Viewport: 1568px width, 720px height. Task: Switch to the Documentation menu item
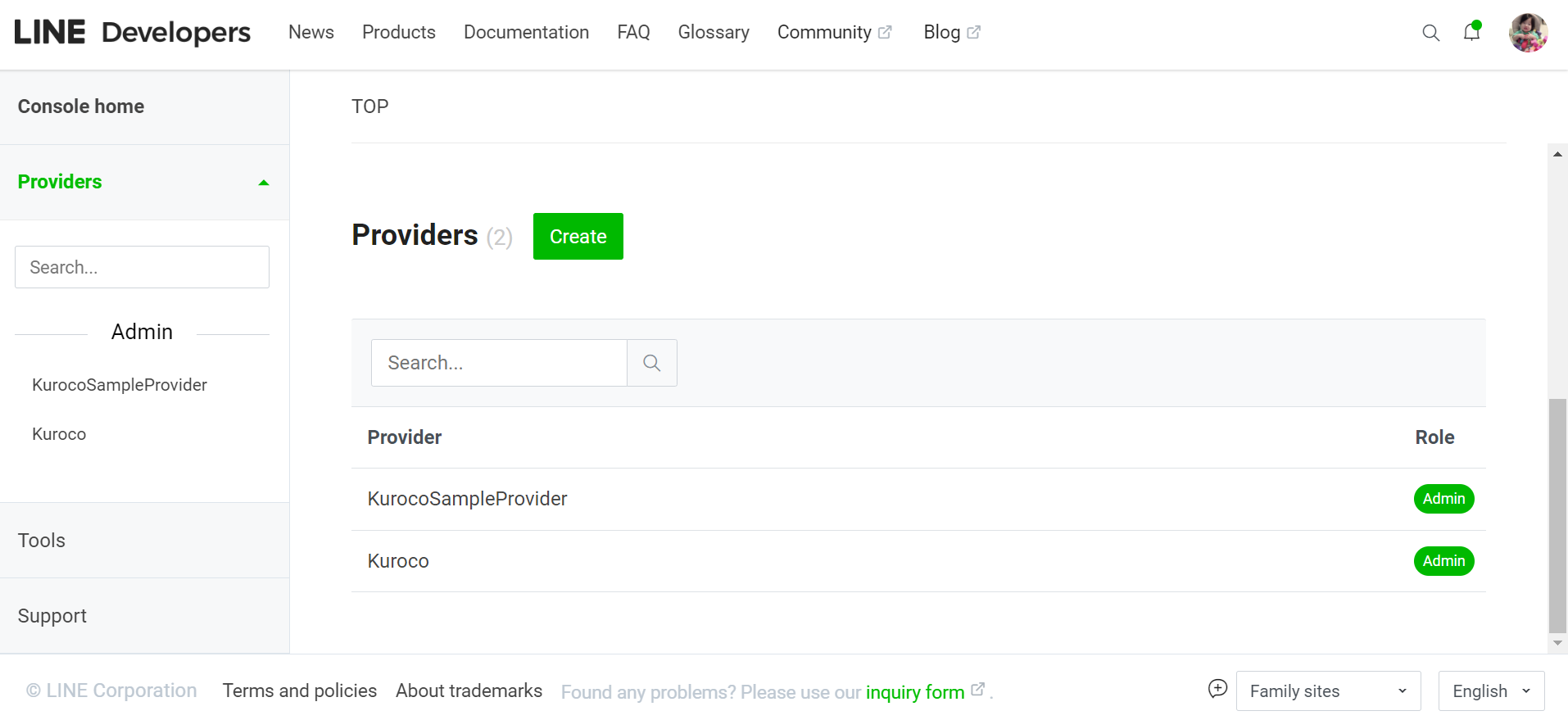point(526,32)
